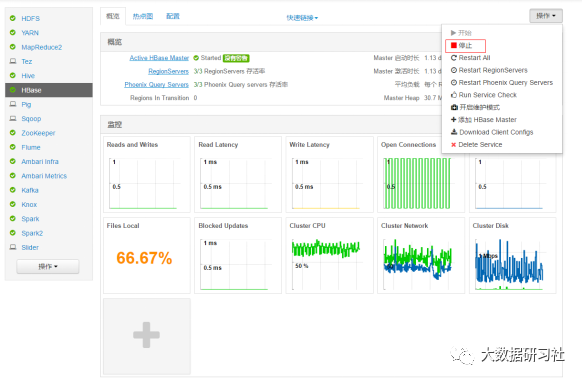Open the HDFS service in sidebar
The width and height of the screenshot is (583, 381).
point(30,19)
